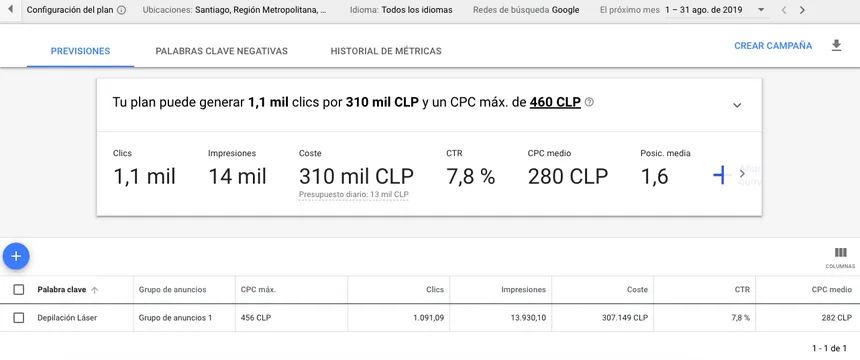Image resolution: width=860 pixels, height=360 pixels.
Task: Show more metrics with the right chevron
Action: pos(742,174)
